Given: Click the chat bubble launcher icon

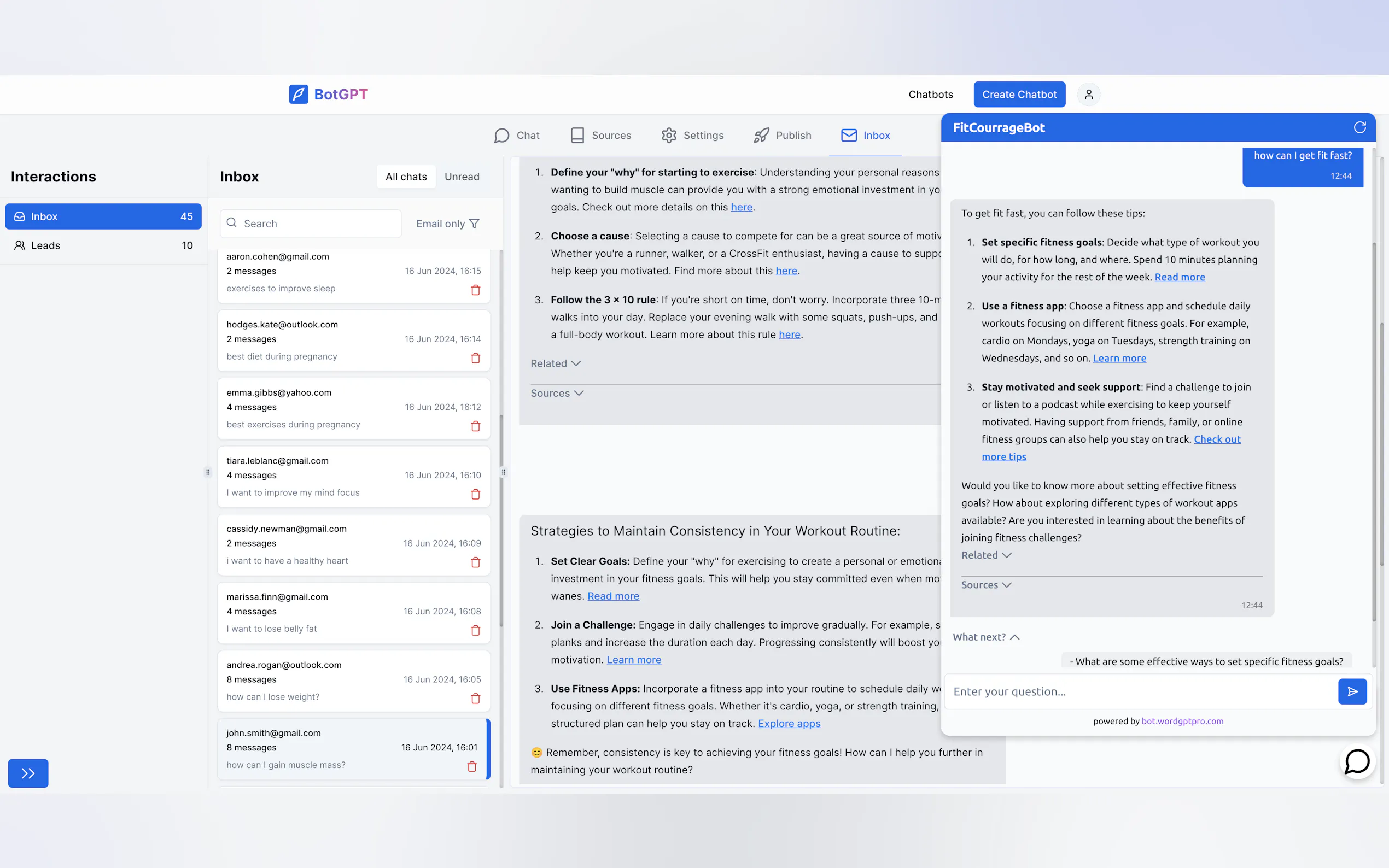Looking at the screenshot, I should (1357, 762).
